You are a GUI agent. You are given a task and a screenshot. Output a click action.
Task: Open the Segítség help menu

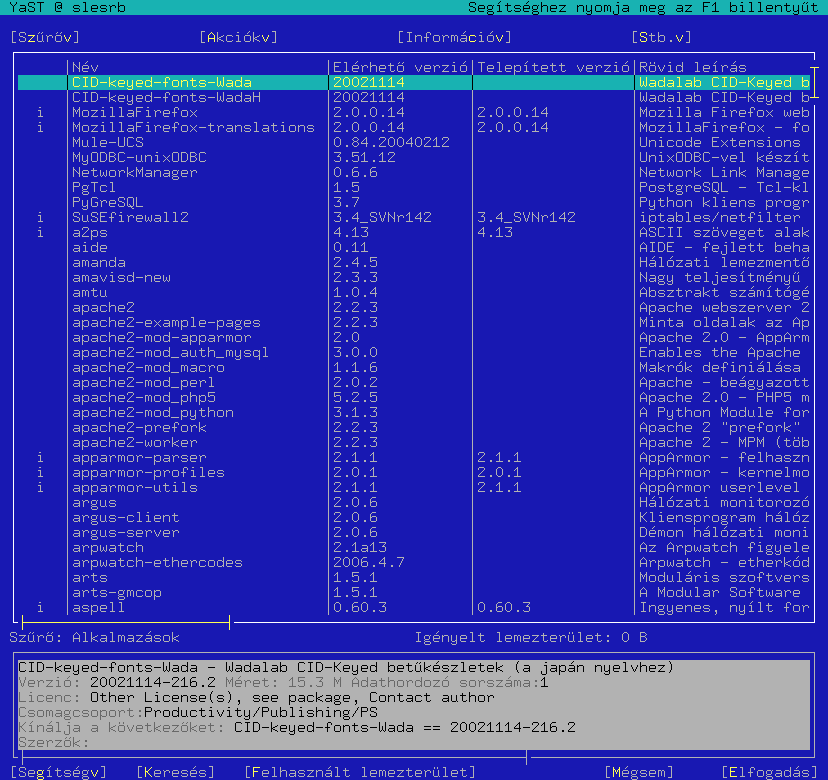[x=59, y=772]
